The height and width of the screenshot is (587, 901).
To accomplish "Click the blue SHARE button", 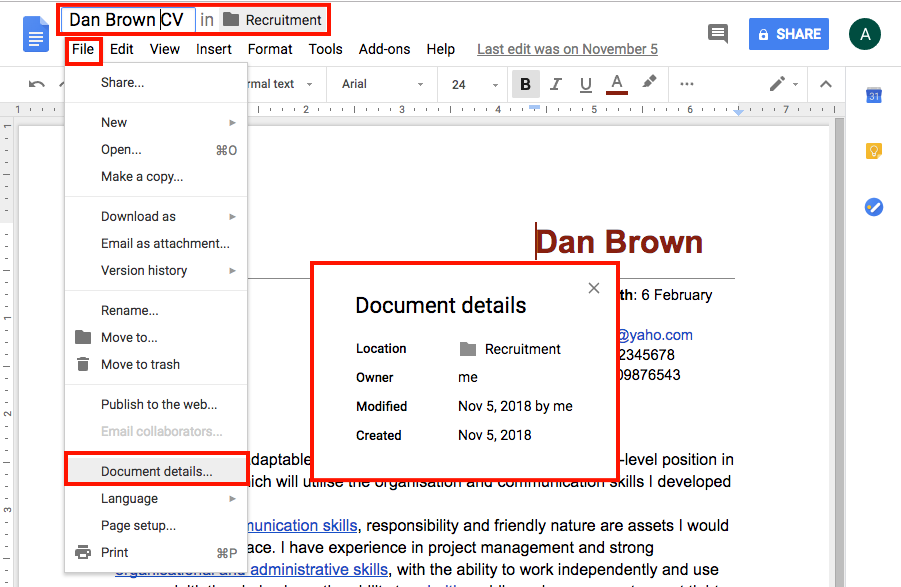I will pyautogui.click(x=788, y=33).
